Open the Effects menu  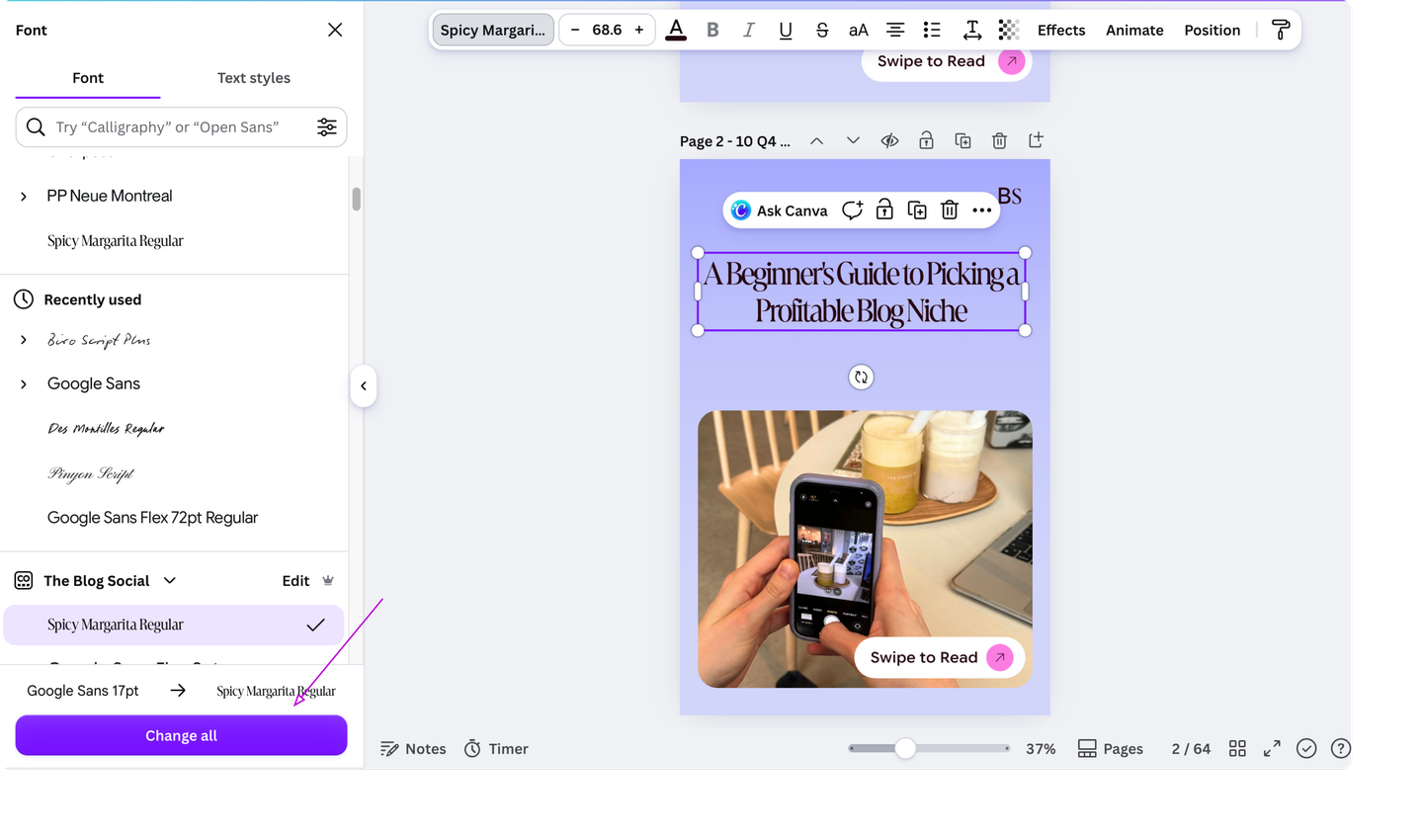tap(1061, 30)
